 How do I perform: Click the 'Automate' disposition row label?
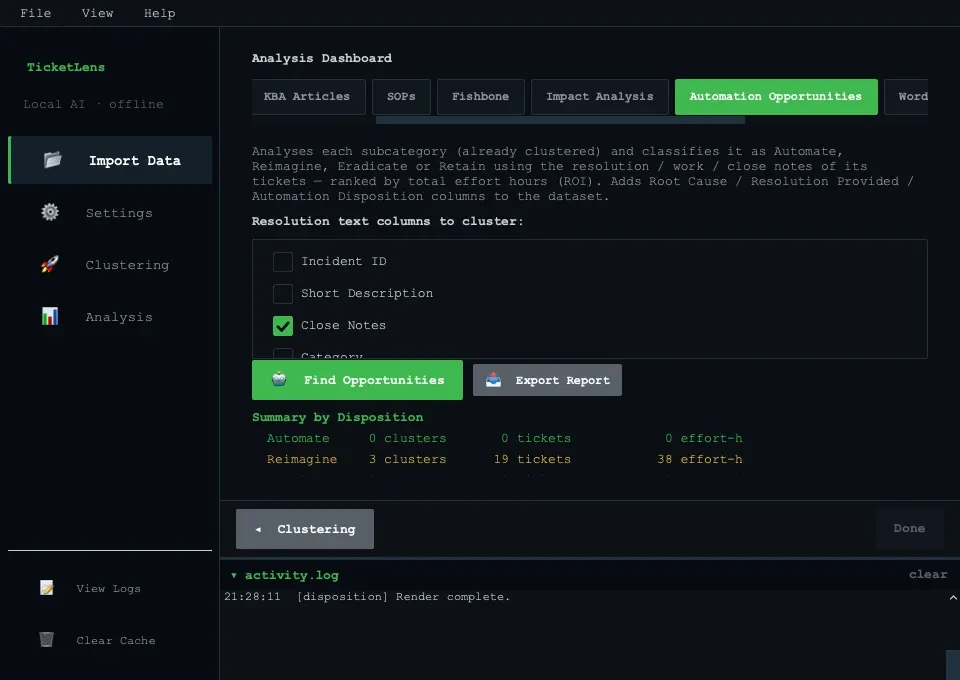coord(298,438)
